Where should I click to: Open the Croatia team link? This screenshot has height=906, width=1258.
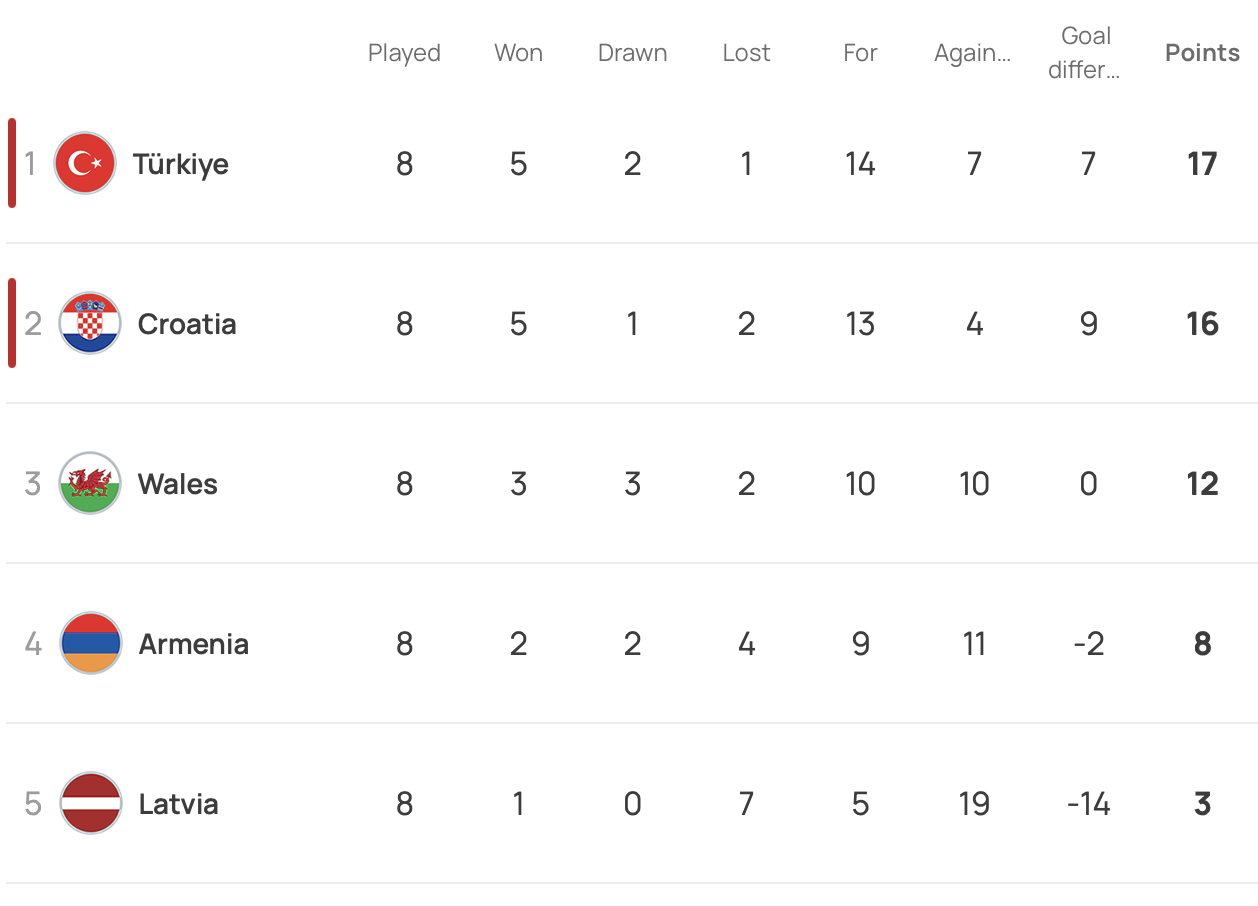point(187,324)
